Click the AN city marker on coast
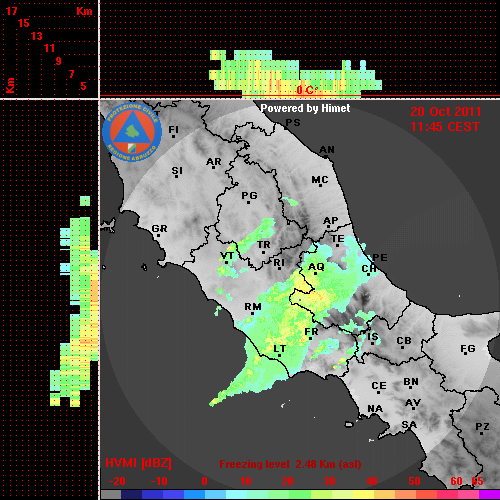Image resolution: width=500 pixels, height=500 pixels. (327, 150)
